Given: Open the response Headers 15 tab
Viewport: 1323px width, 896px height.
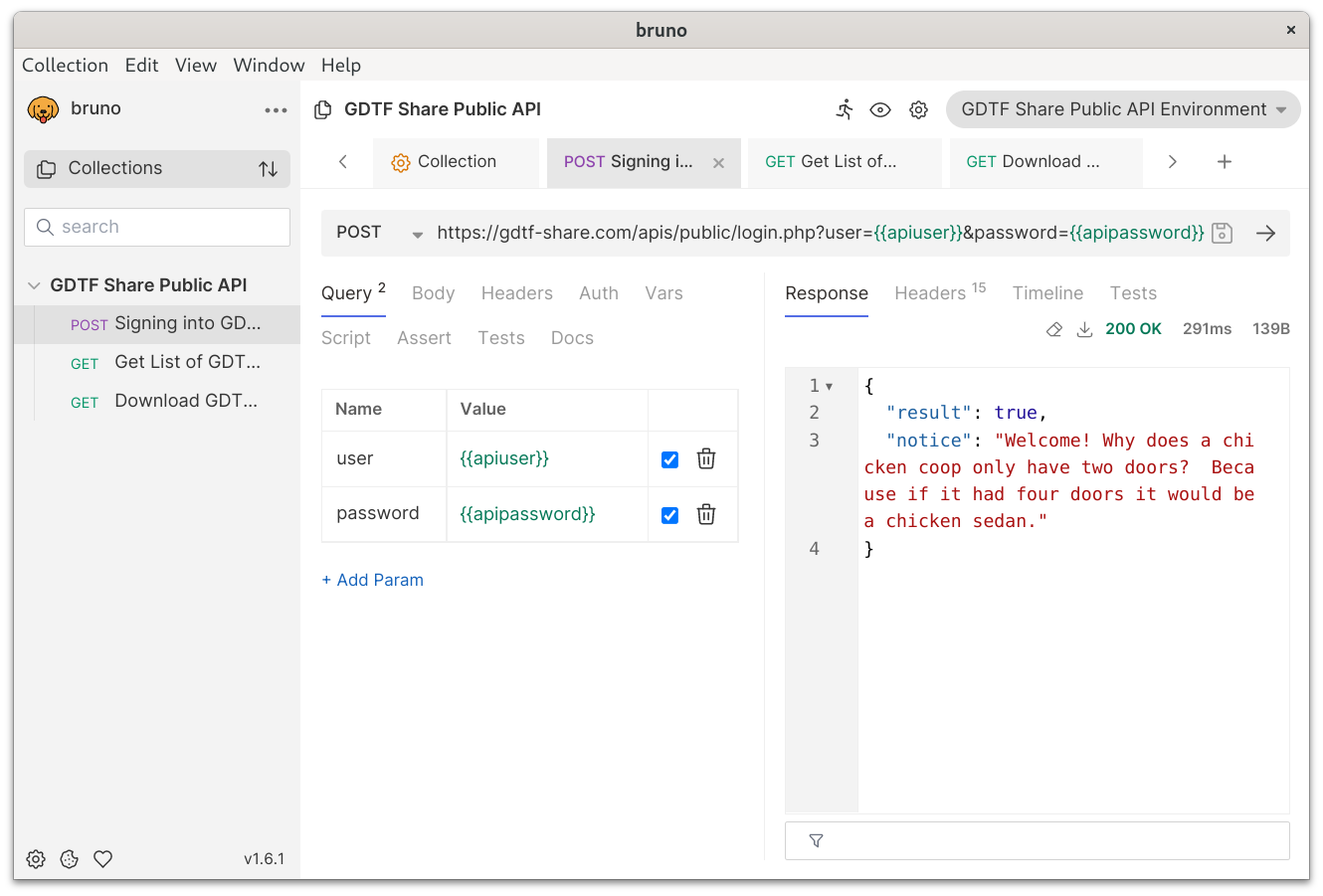Looking at the screenshot, I should (x=940, y=292).
